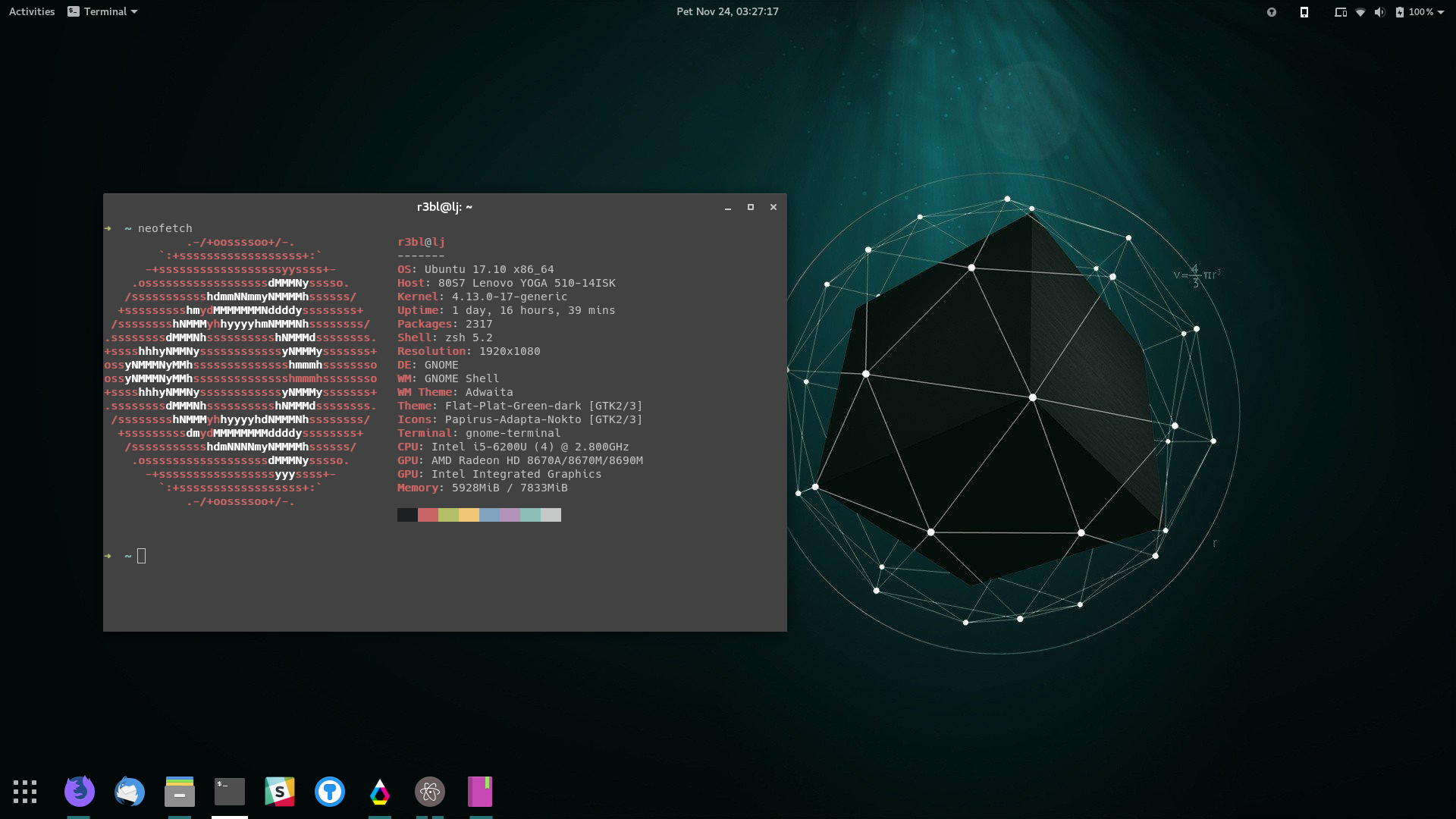Click the Terminal icon in the dock
This screenshot has width=1456, height=819.
click(x=230, y=792)
